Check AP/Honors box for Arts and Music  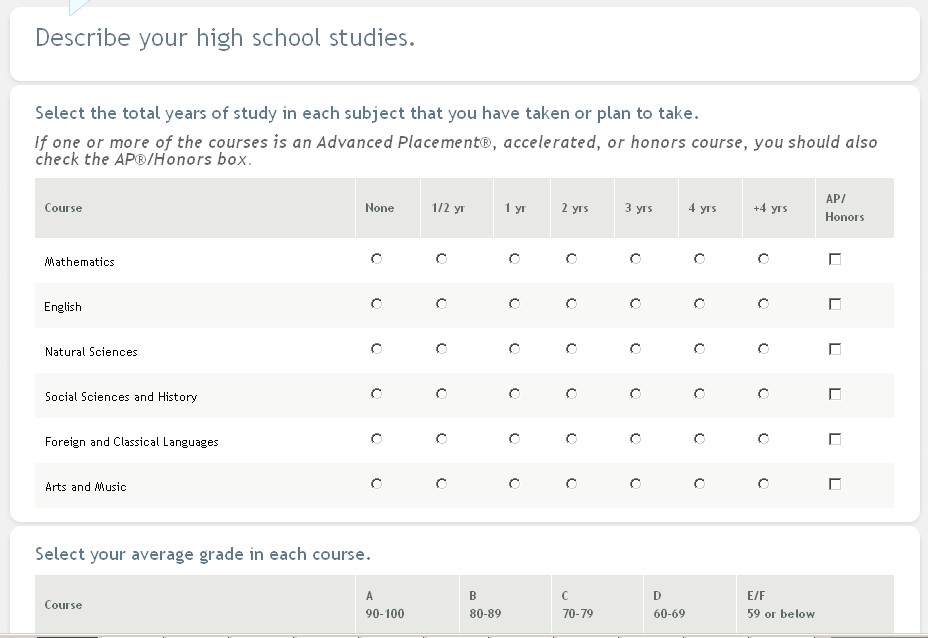(835, 484)
